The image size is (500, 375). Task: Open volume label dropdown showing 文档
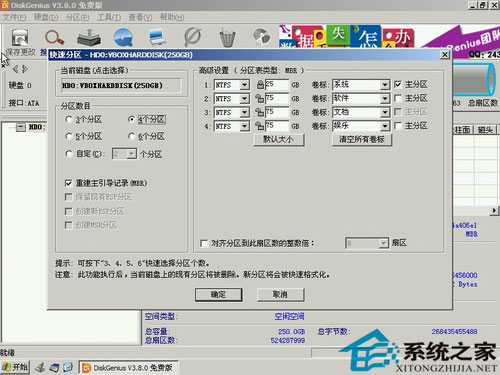[x=385, y=112]
